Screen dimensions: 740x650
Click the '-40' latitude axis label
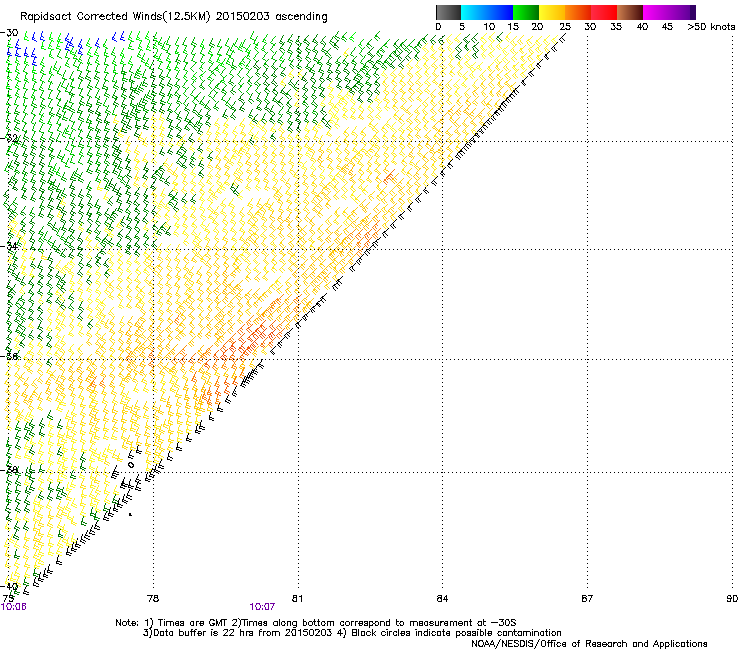click(9, 587)
